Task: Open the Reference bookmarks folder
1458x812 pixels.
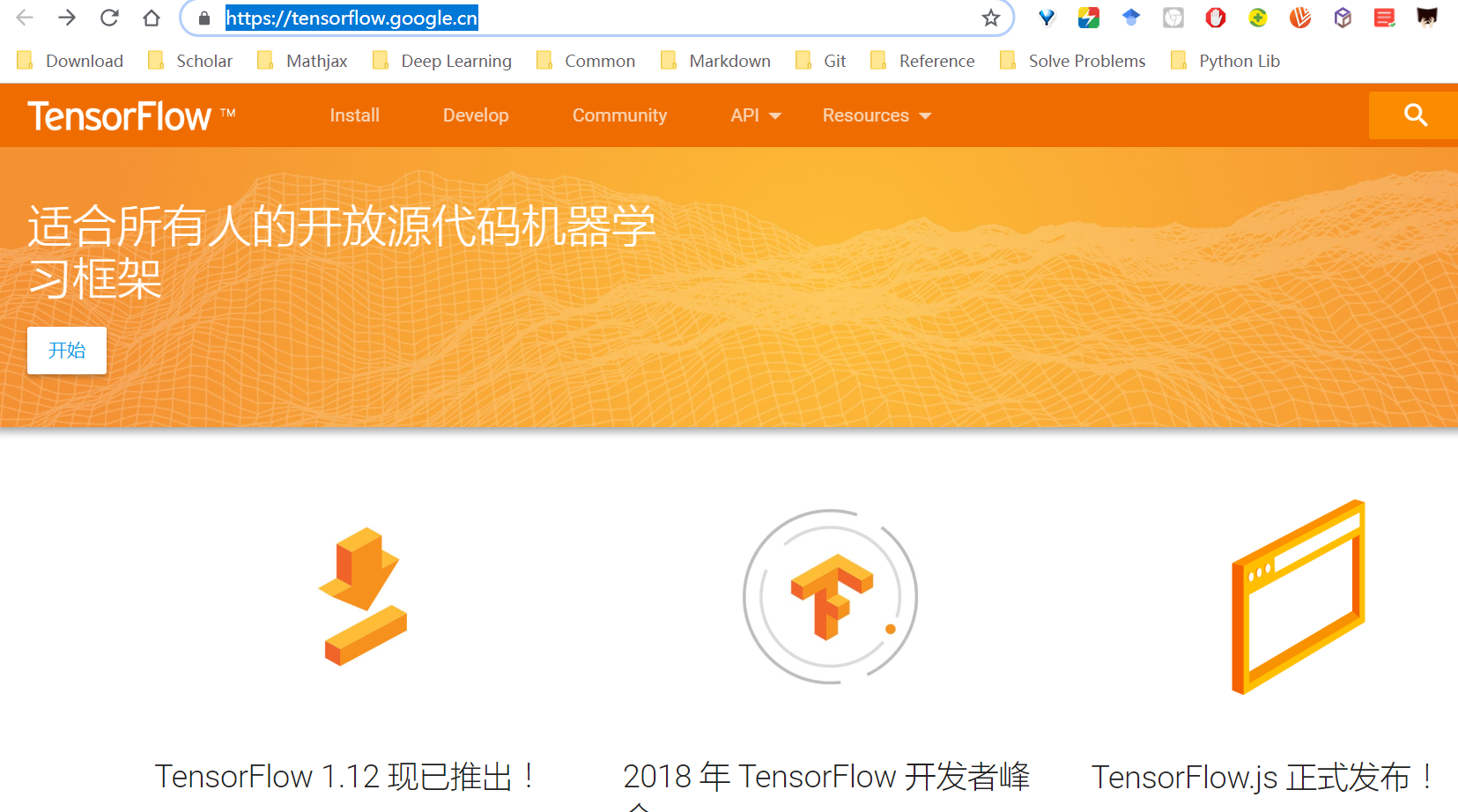Action: (x=922, y=61)
